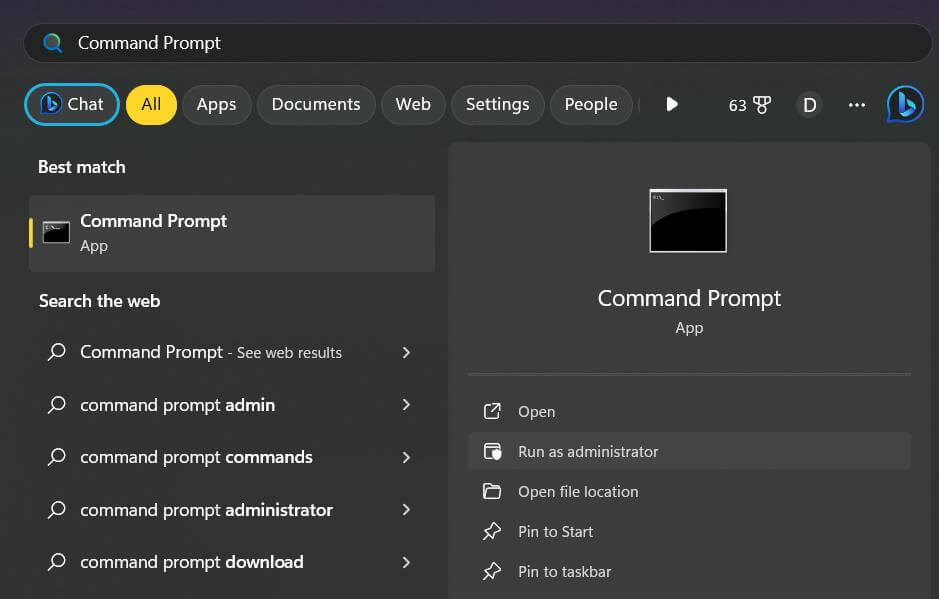Click the Pin to Start pin icon

tap(492, 532)
